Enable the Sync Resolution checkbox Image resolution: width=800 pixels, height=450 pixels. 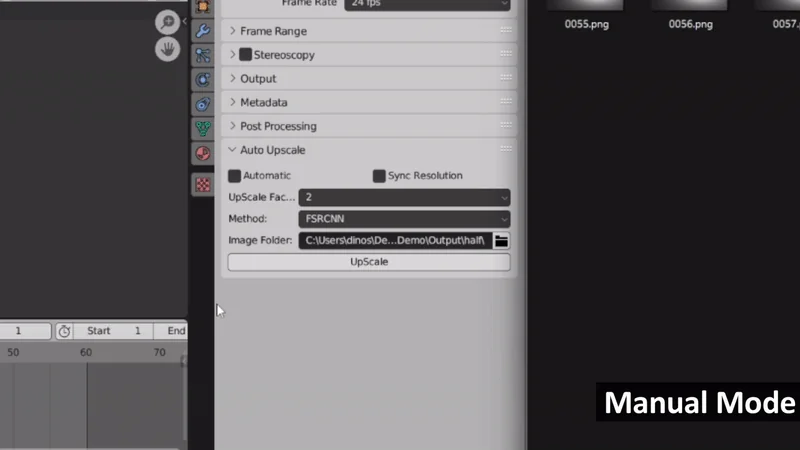[x=379, y=176]
